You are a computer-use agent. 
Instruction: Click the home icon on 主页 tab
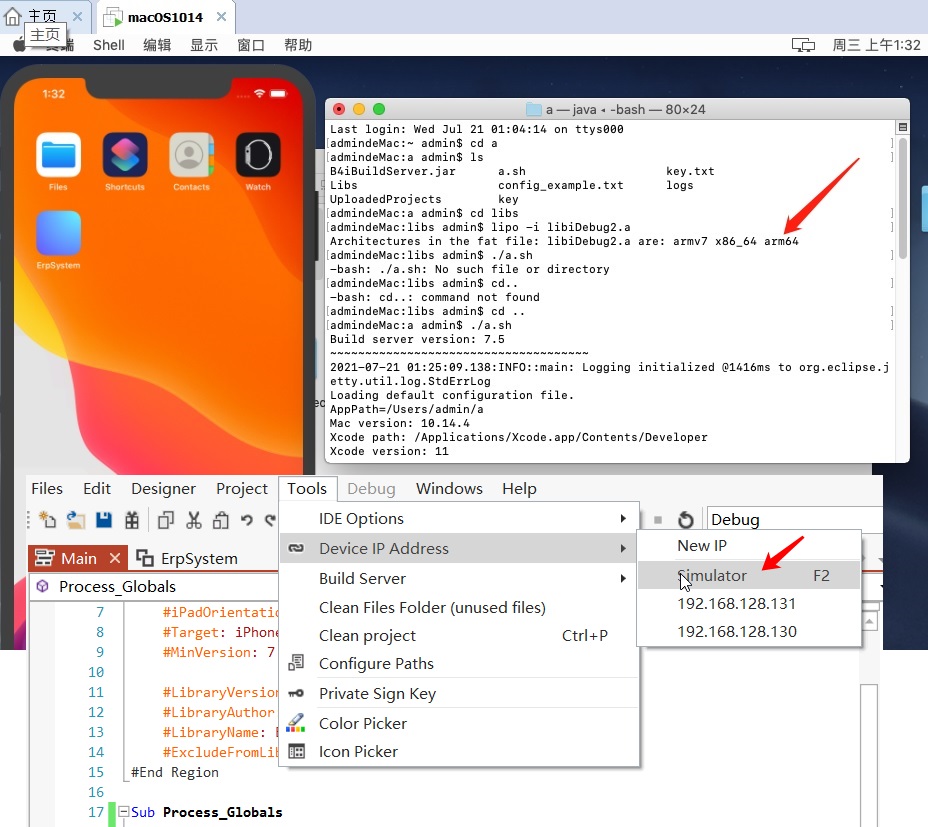[12, 16]
